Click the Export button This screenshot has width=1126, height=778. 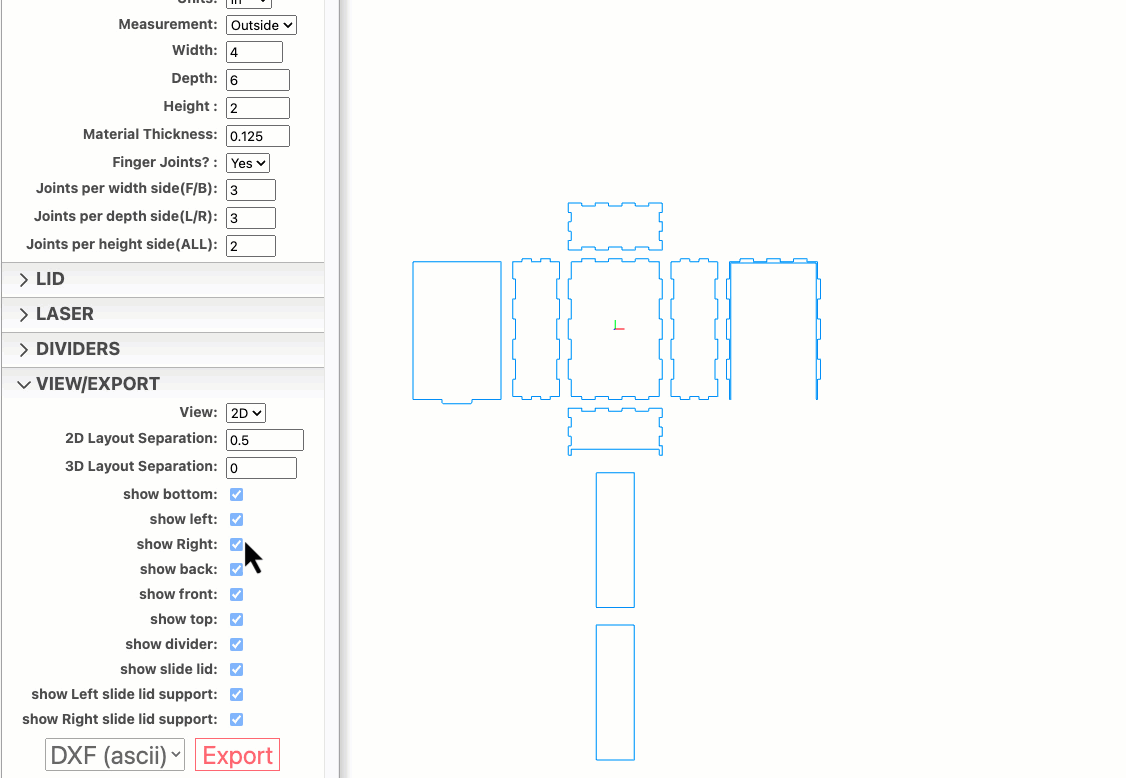[x=238, y=755]
